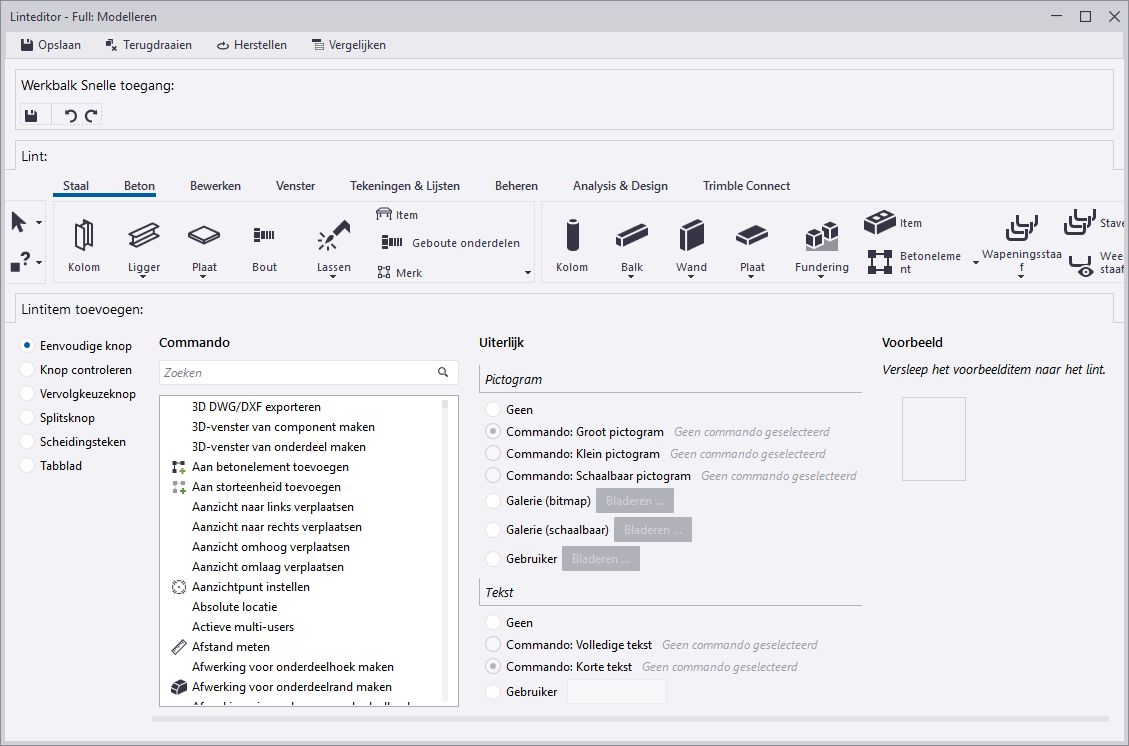The height and width of the screenshot is (746, 1129).
Task: Expand the selection arrow tool dropdown
Action: [39, 222]
